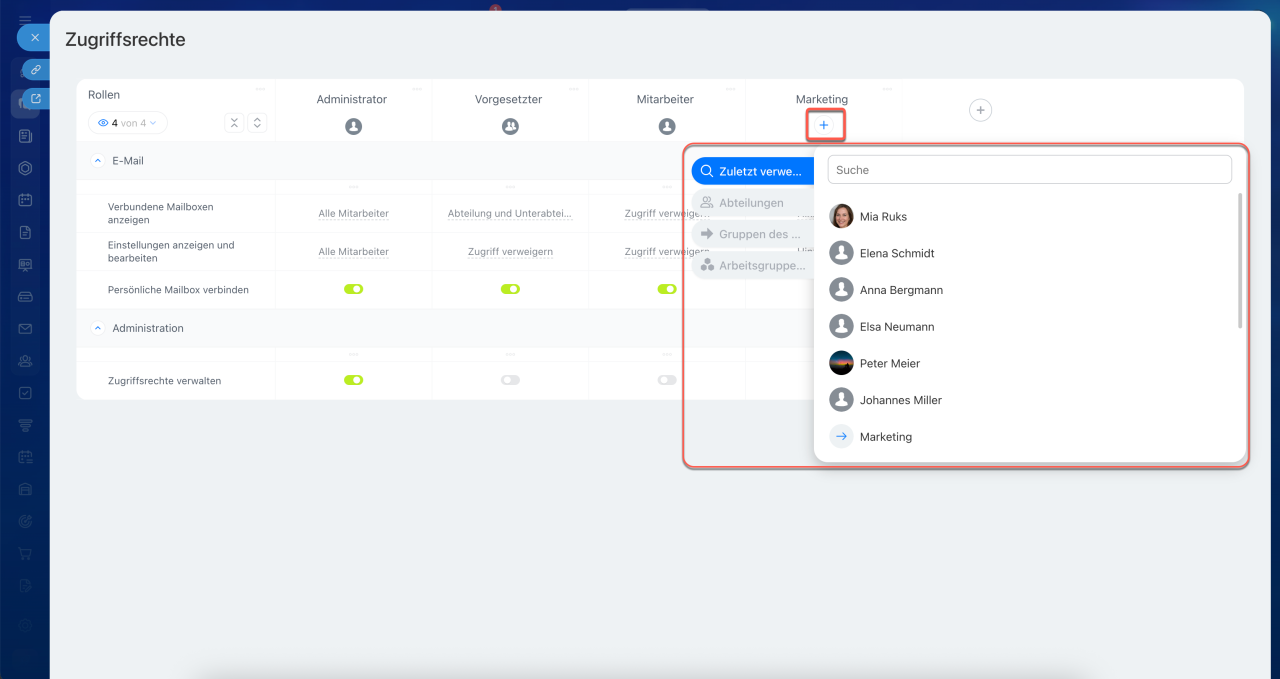Choose the Marketing department entry in list
The width and height of the screenshot is (1280, 679).
(885, 437)
